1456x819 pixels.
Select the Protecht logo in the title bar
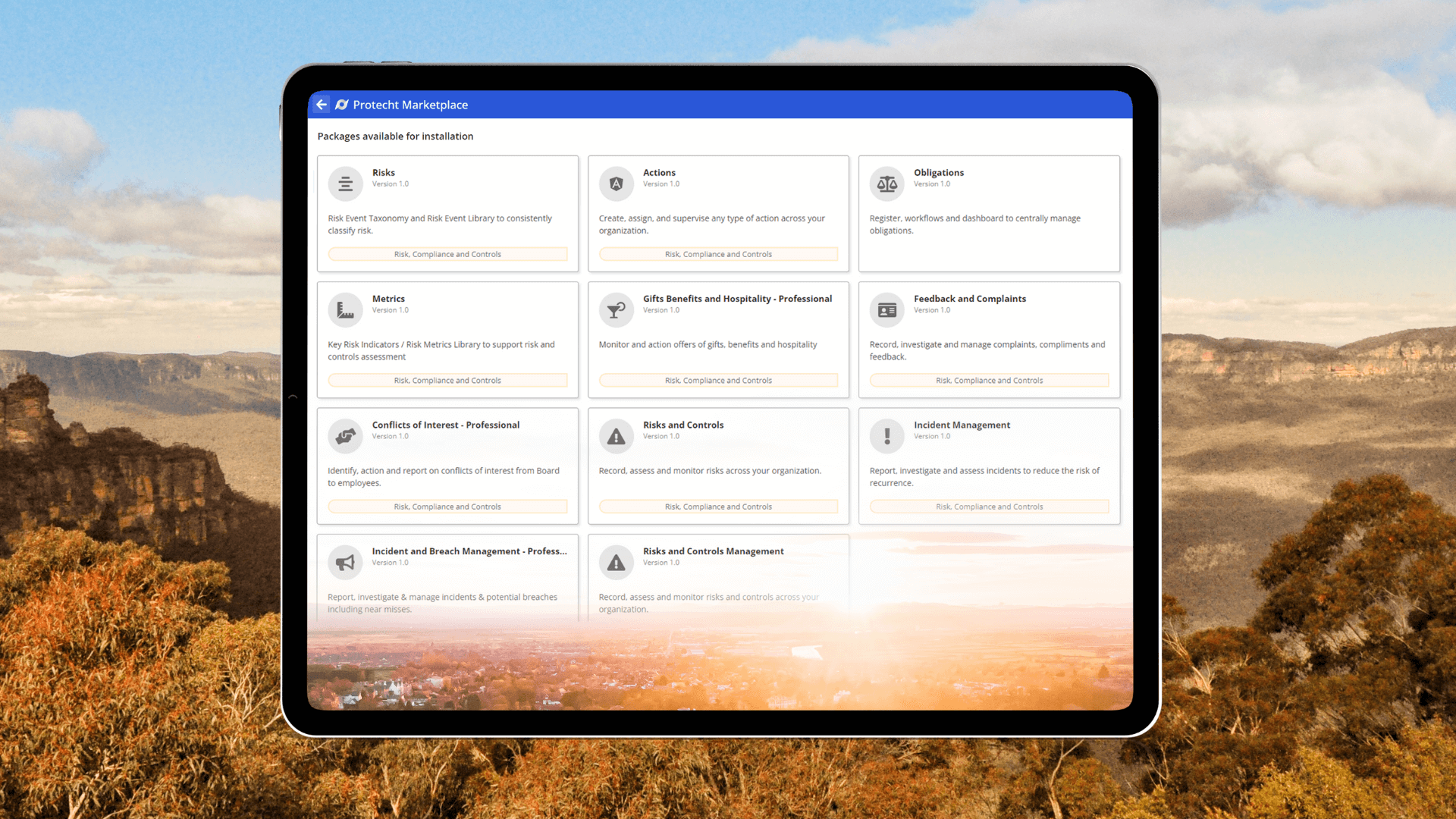pyautogui.click(x=342, y=105)
